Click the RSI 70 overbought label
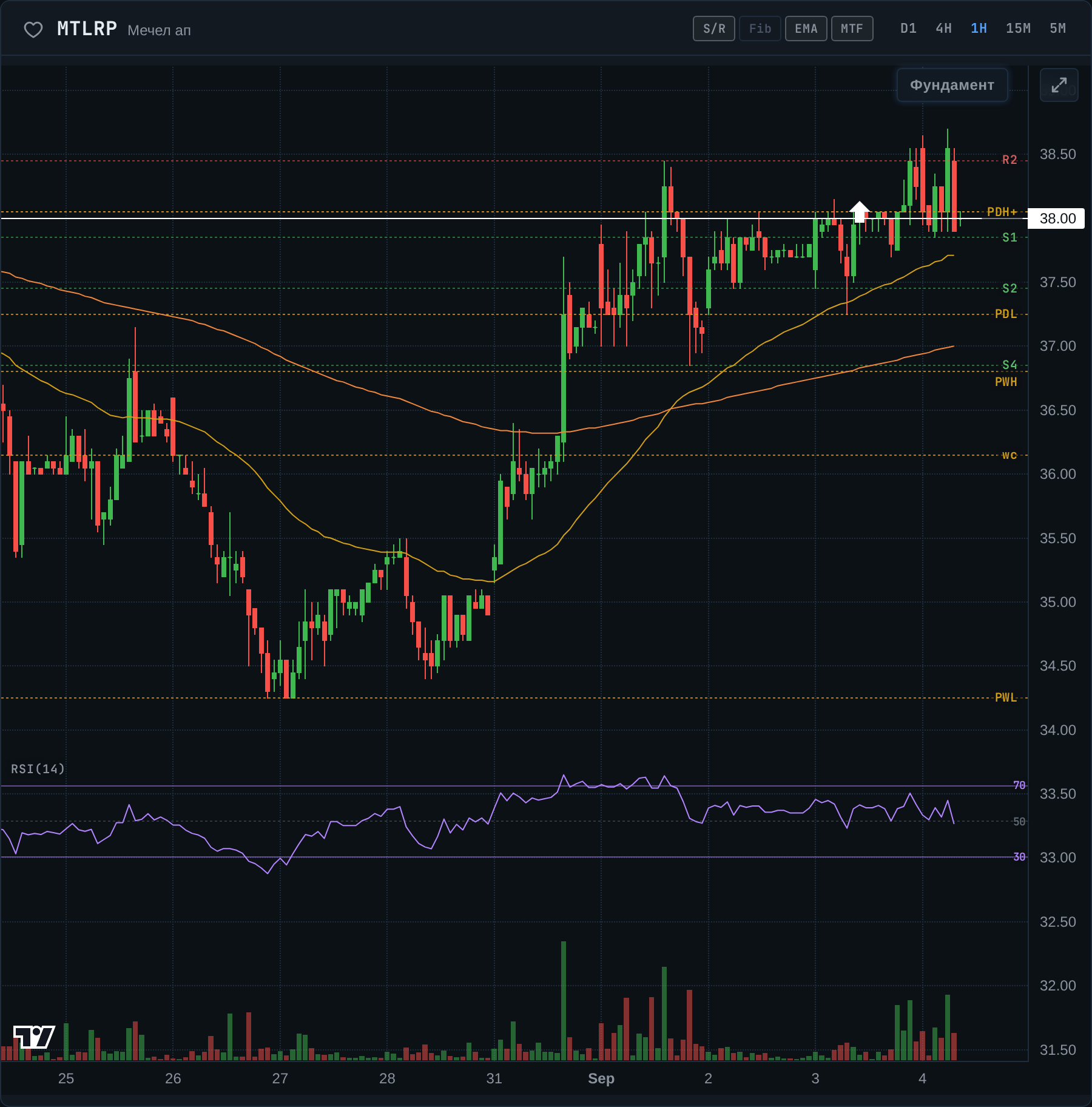 [x=1019, y=785]
